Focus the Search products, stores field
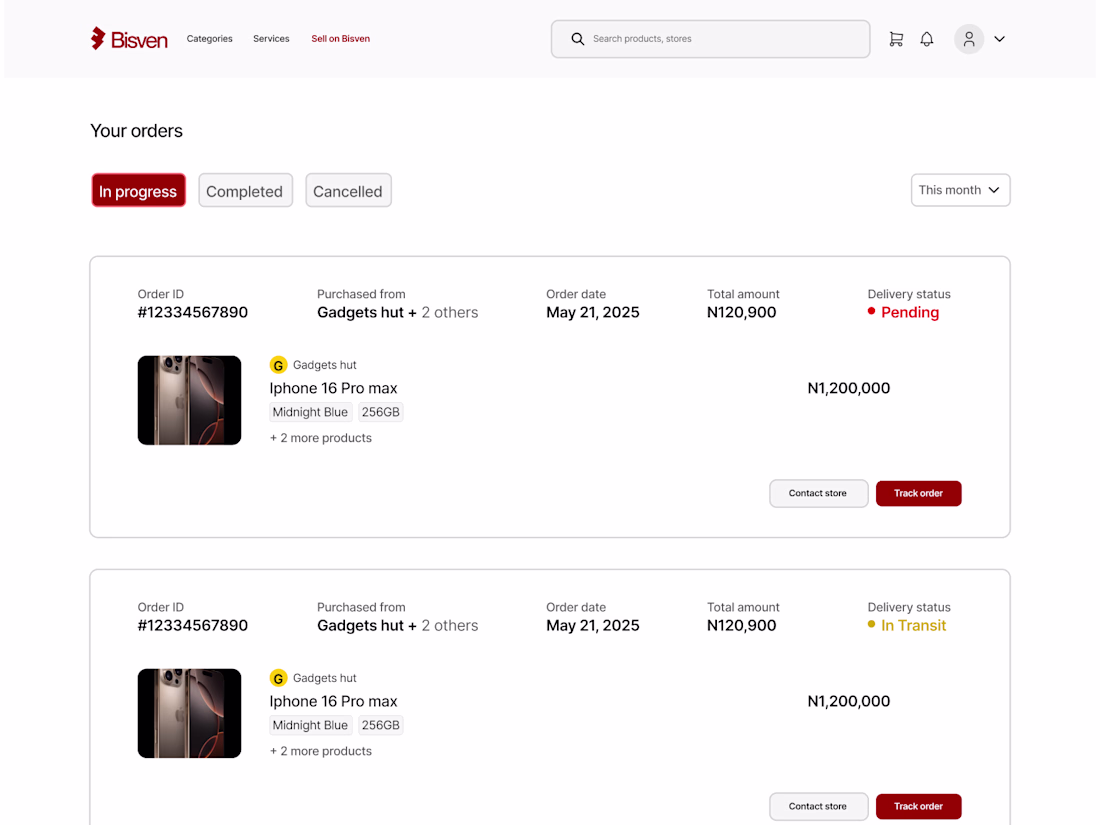 710,39
